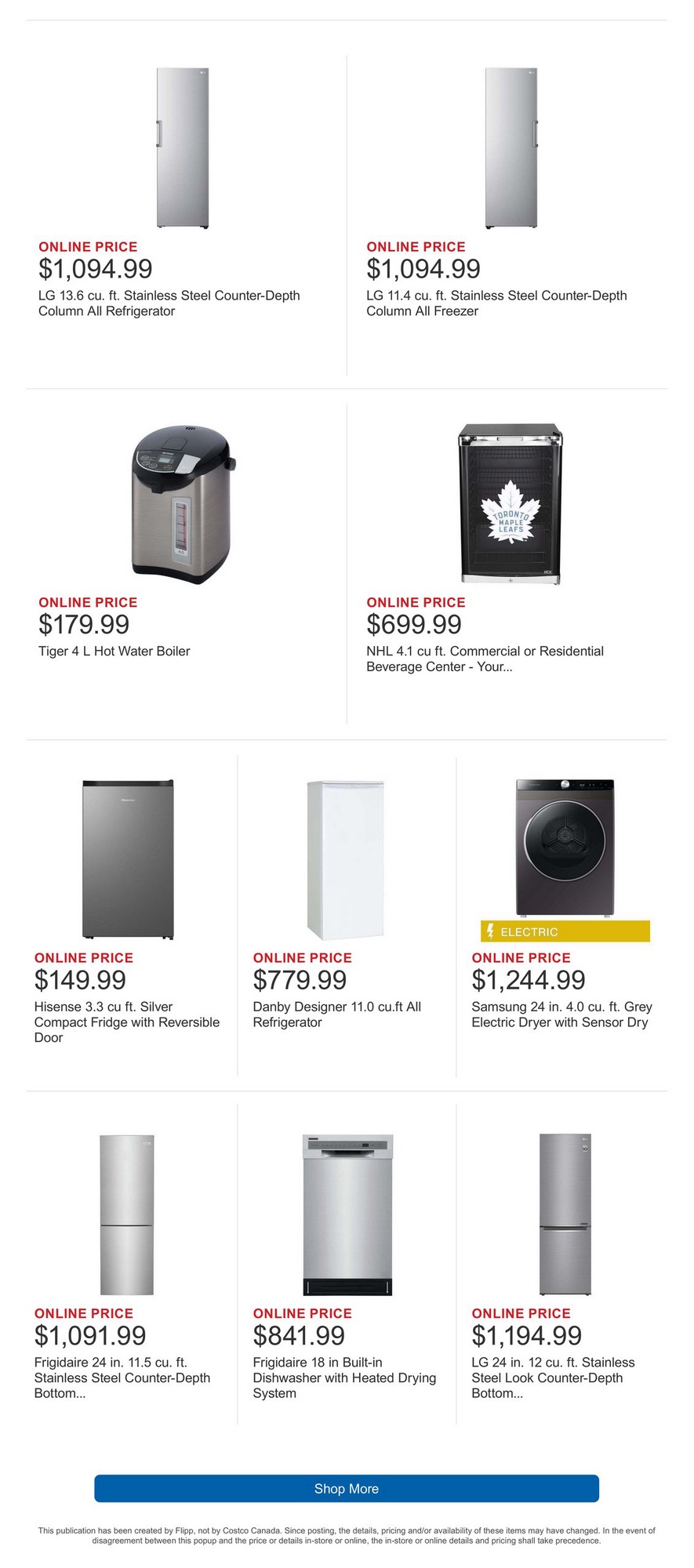Click the Hisense compact fridge image

click(128, 859)
